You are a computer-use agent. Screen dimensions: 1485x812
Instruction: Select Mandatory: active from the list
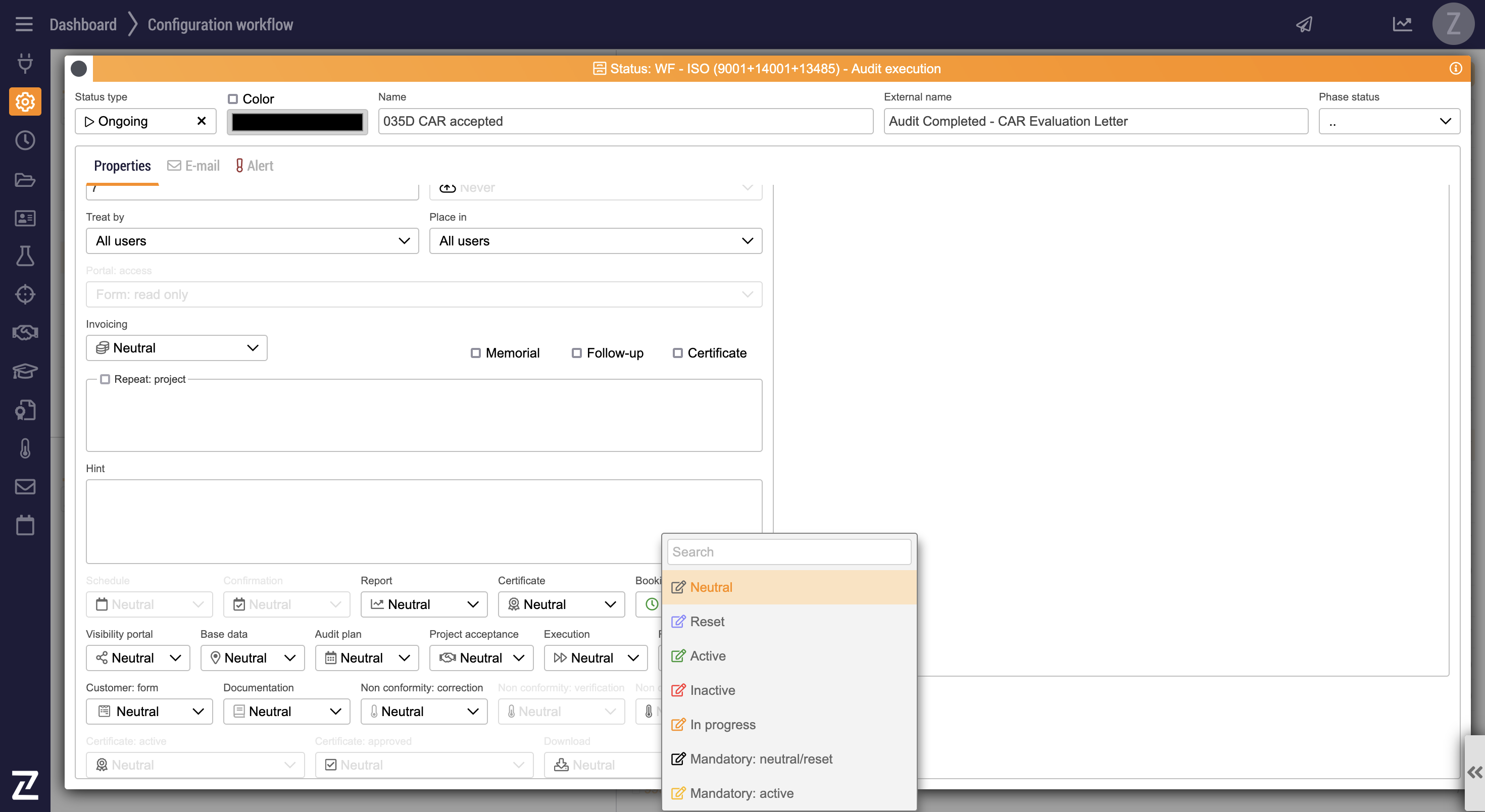741,793
